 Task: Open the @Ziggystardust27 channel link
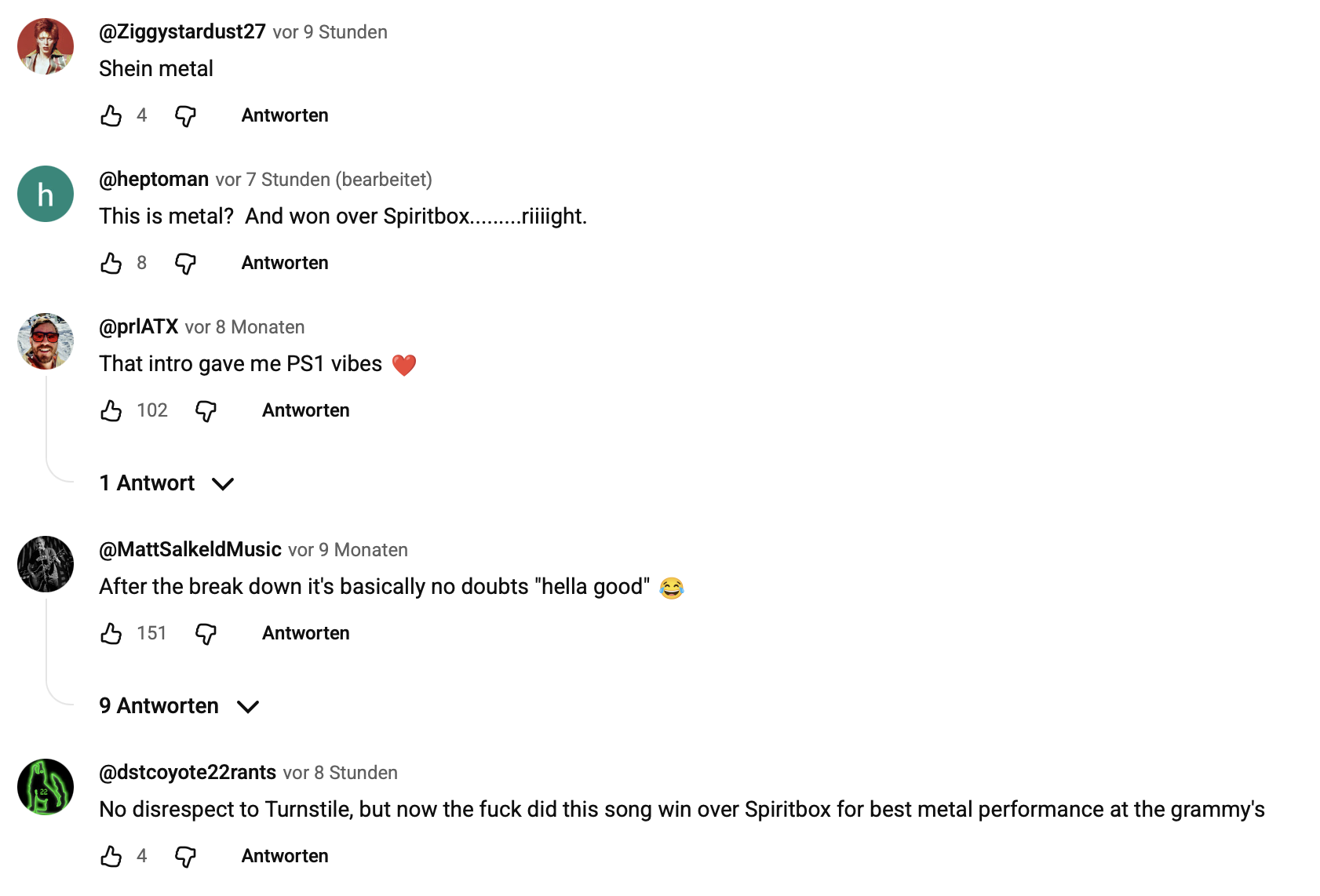click(x=182, y=32)
